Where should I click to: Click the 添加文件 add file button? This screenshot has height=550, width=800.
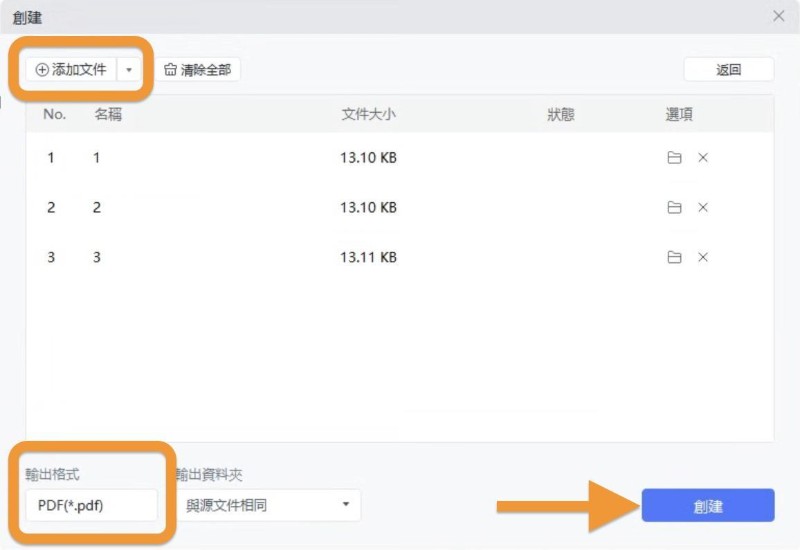71,69
